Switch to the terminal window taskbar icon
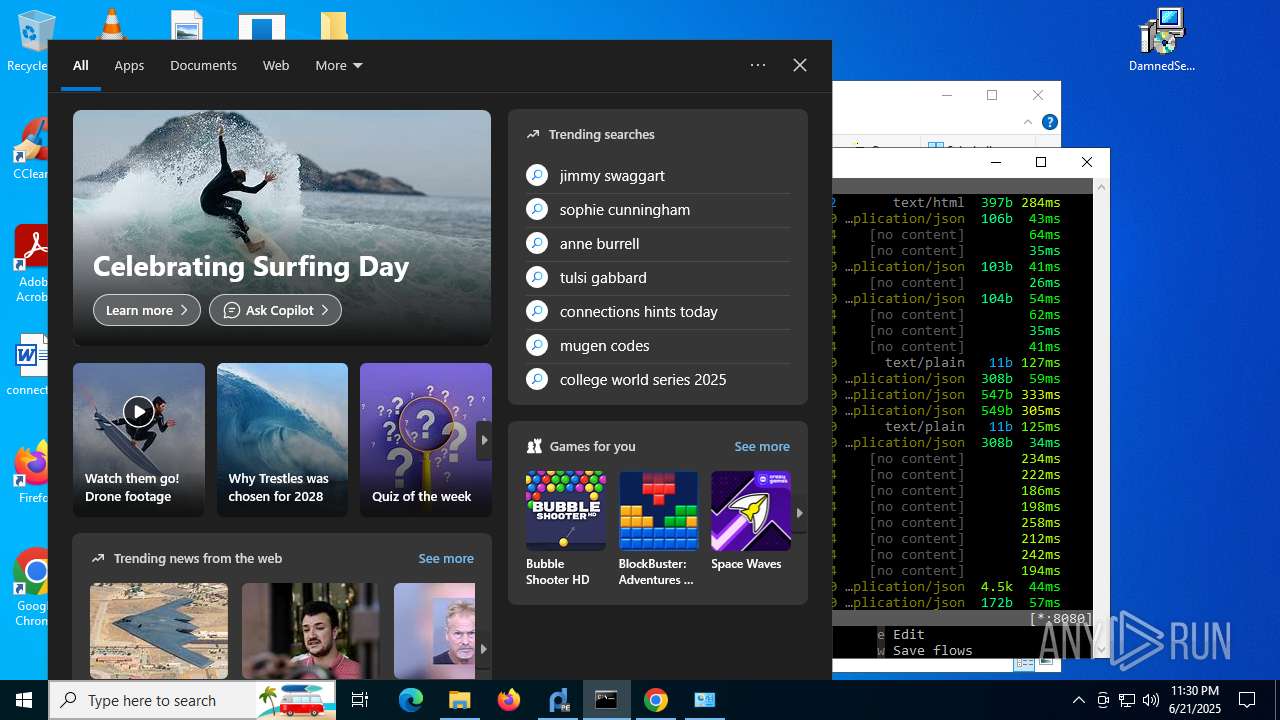This screenshot has height=720, width=1280. (x=606, y=700)
